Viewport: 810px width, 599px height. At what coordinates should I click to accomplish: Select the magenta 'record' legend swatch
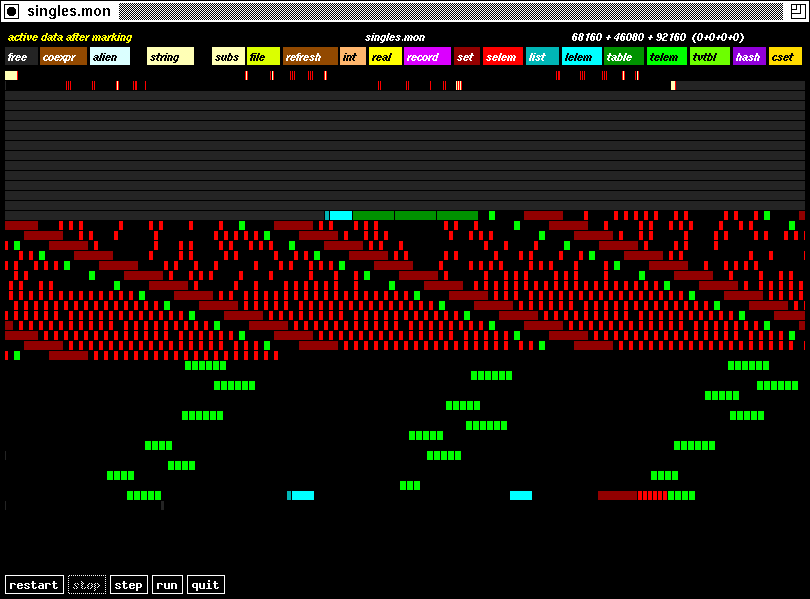pos(427,57)
